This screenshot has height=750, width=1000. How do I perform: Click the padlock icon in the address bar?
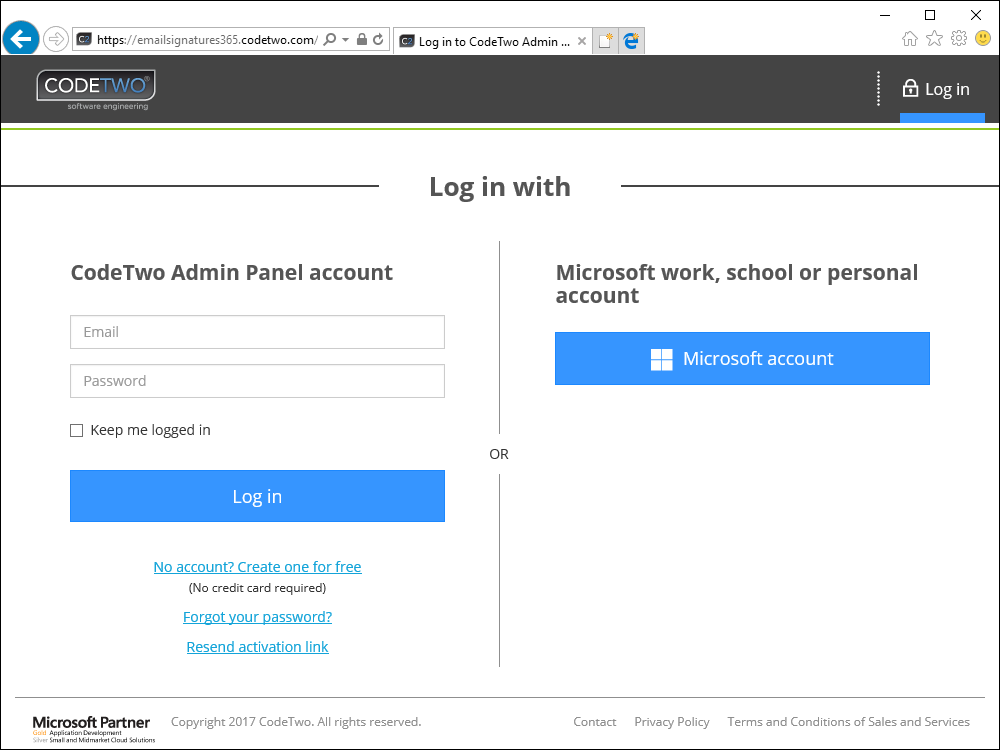click(361, 38)
